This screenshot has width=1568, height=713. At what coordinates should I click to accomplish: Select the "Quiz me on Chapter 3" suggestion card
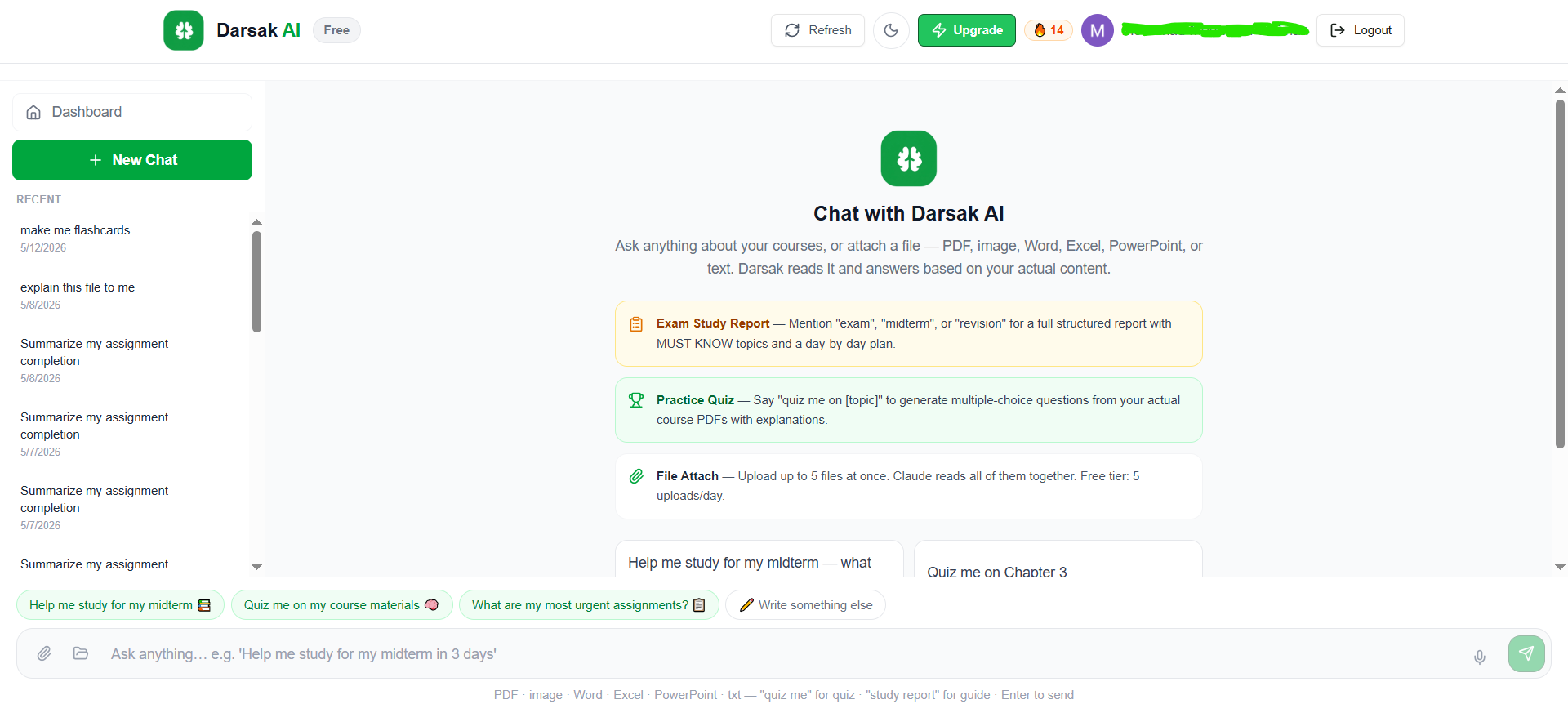(x=1058, y=559)
